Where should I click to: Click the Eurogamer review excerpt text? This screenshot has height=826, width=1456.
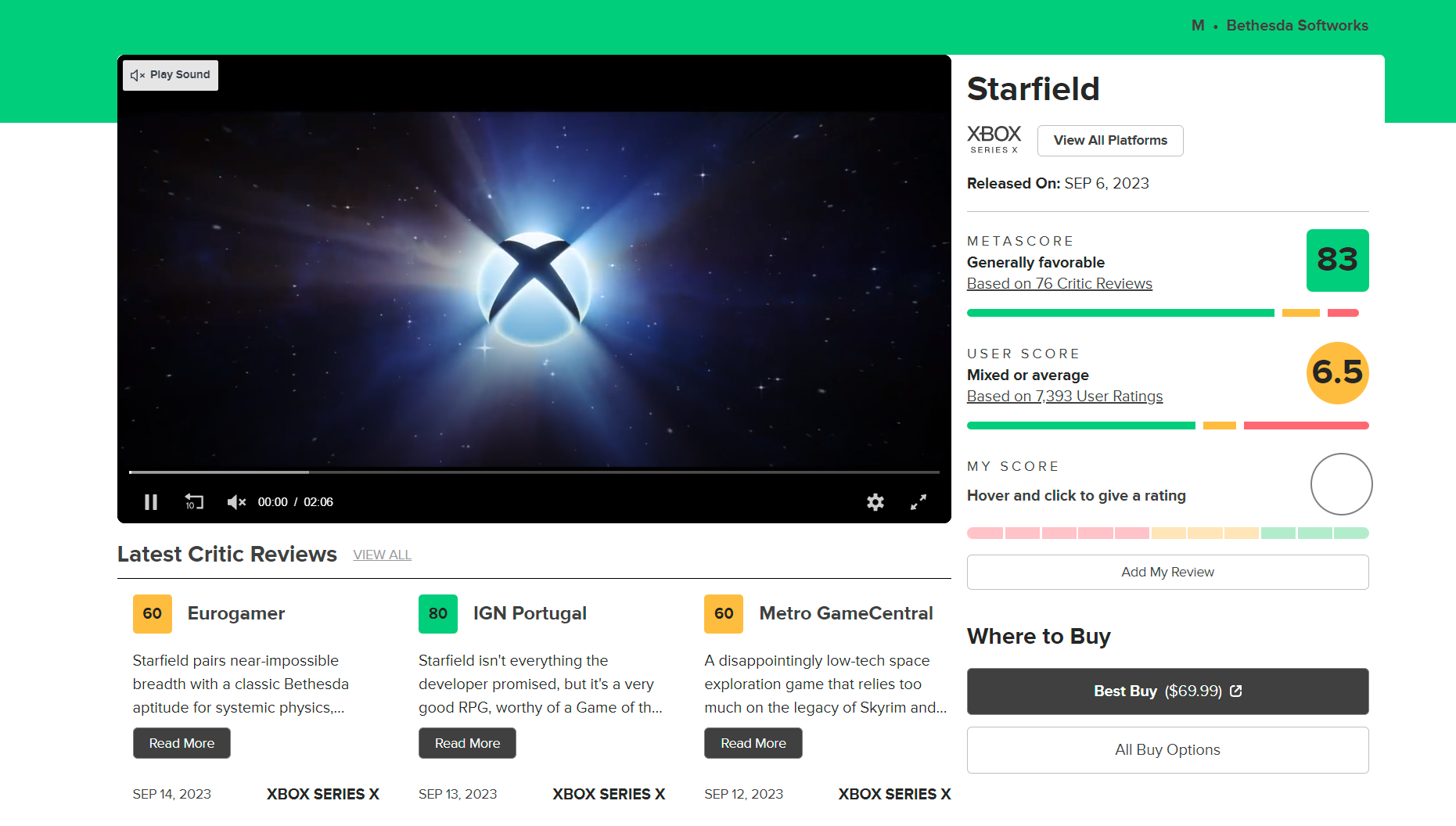click(x=241, y=684)
